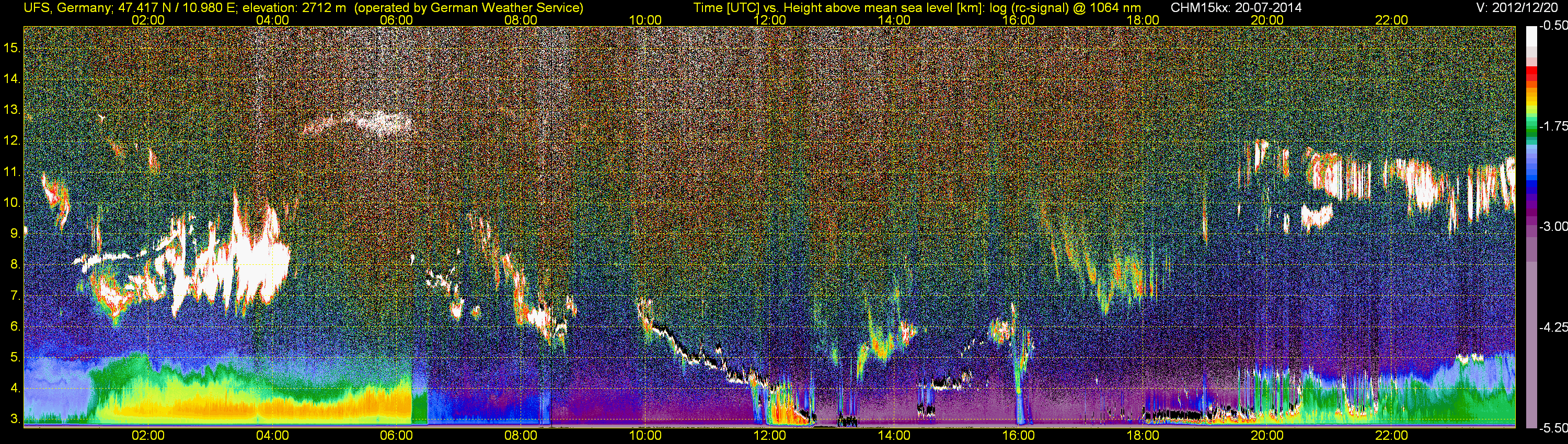The width and height of the screenshot is (1568, 444).
Task: Click the '16:00' label on the top time axis
Action: (x=1018, y=20)
